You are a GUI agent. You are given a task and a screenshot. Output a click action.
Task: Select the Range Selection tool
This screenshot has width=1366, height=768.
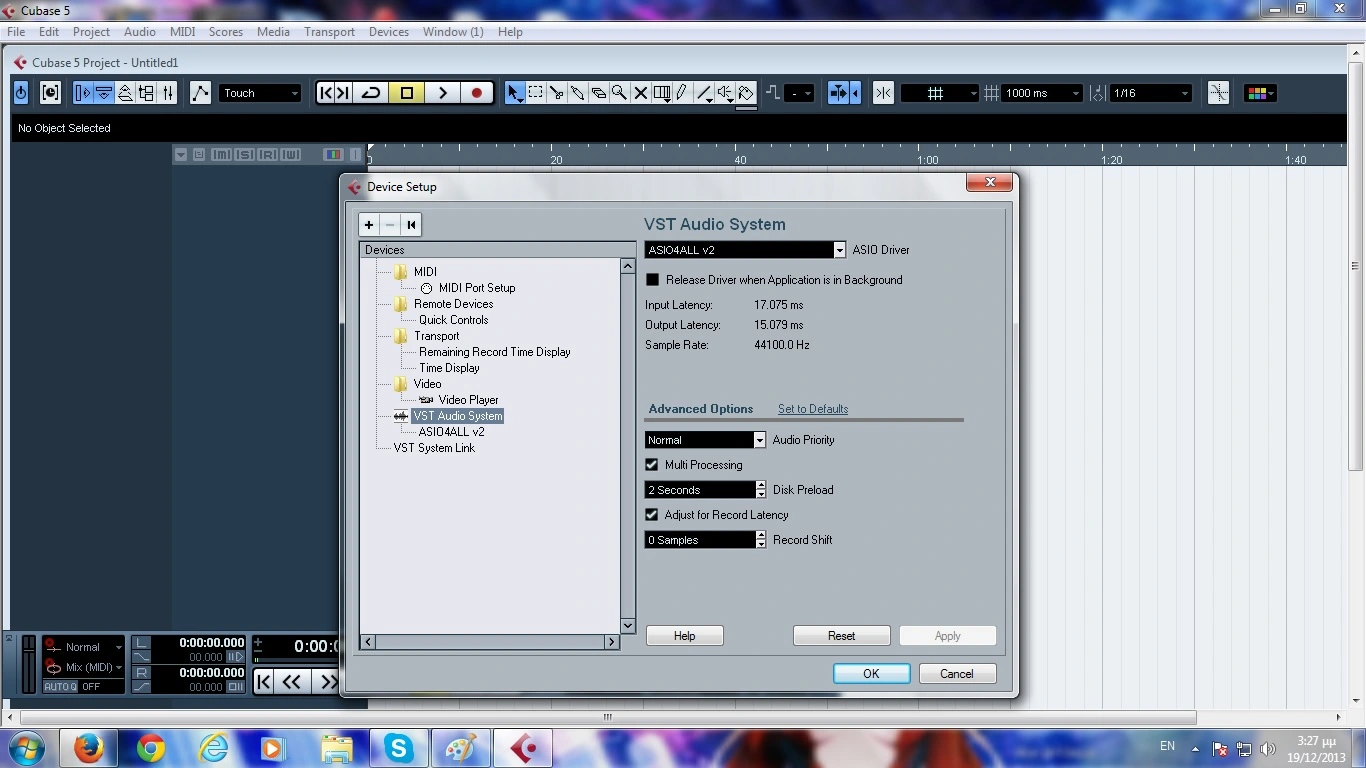pos(535,93)
